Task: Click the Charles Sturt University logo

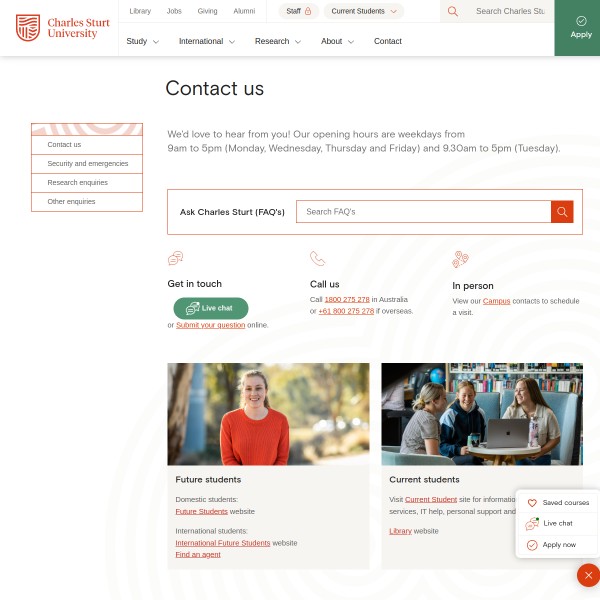Action: pos(62,28)
